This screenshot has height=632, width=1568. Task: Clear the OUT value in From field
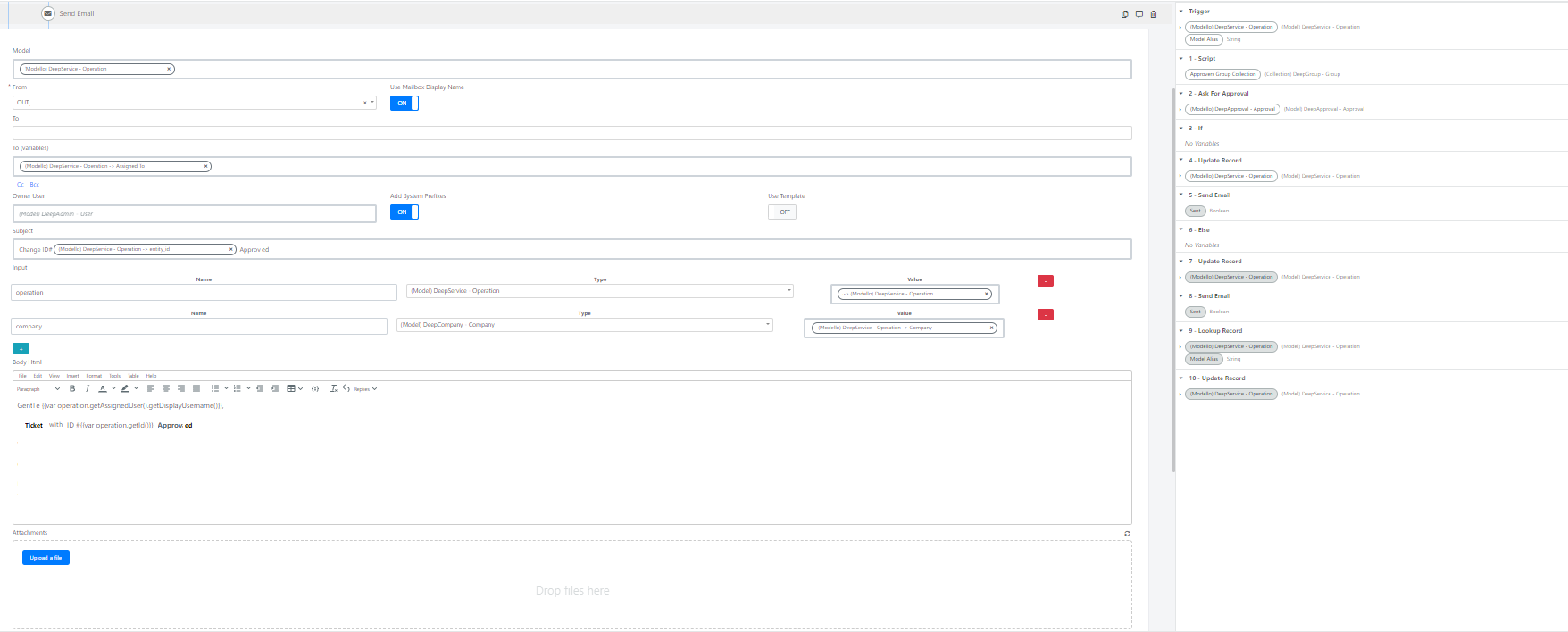point(364,103)
